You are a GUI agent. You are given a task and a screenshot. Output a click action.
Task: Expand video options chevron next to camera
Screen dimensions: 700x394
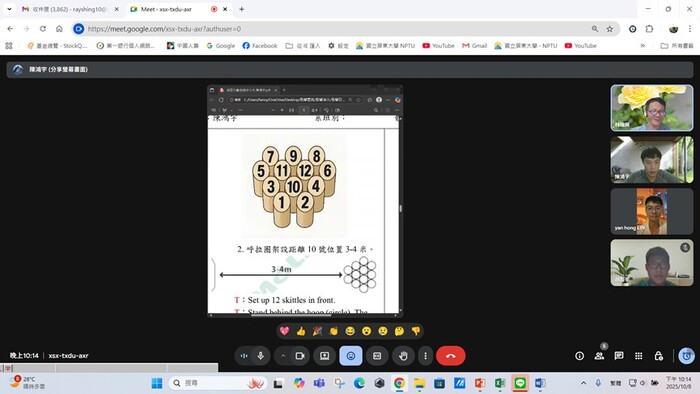point(283,356)
